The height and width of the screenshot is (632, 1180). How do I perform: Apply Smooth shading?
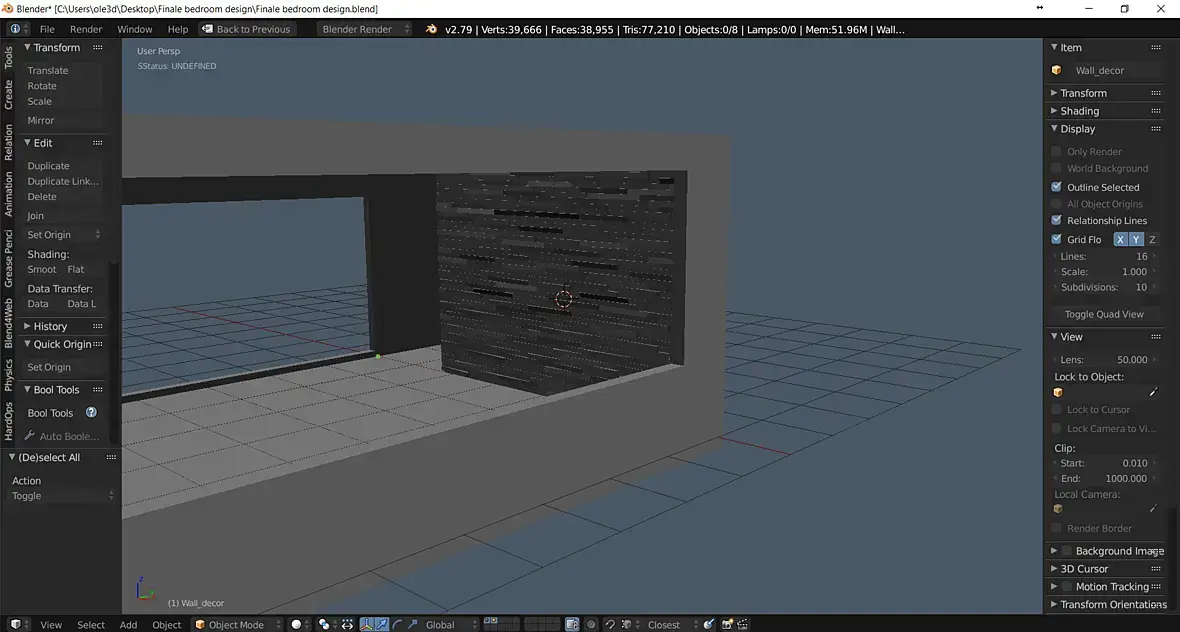42,269
